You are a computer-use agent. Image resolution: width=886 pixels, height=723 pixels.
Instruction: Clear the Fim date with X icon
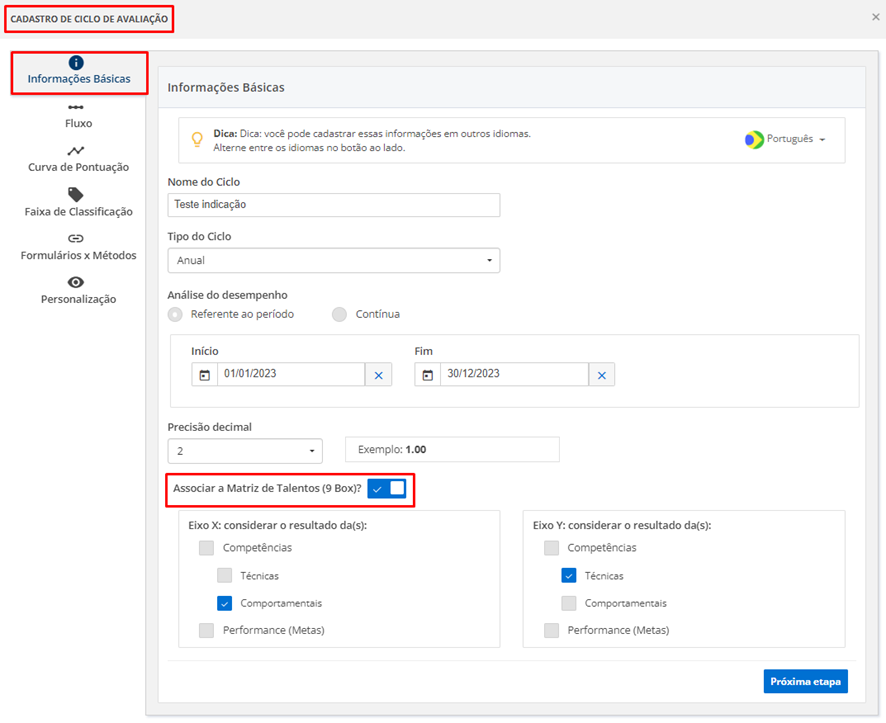coord(601,375)
